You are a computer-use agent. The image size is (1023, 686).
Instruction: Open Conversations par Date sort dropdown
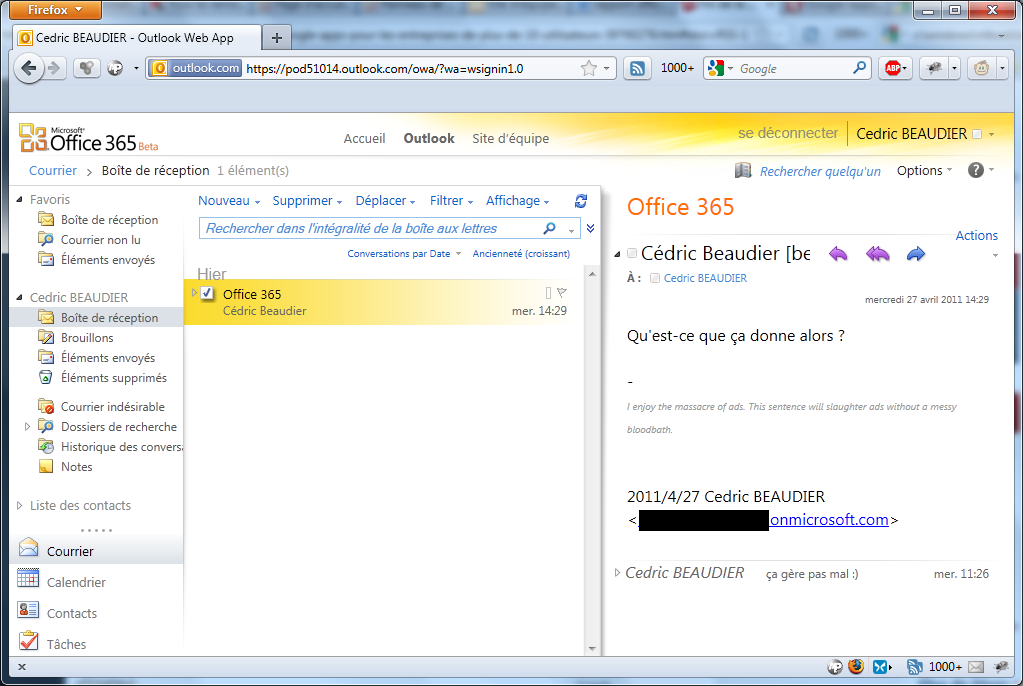(404, 253)
